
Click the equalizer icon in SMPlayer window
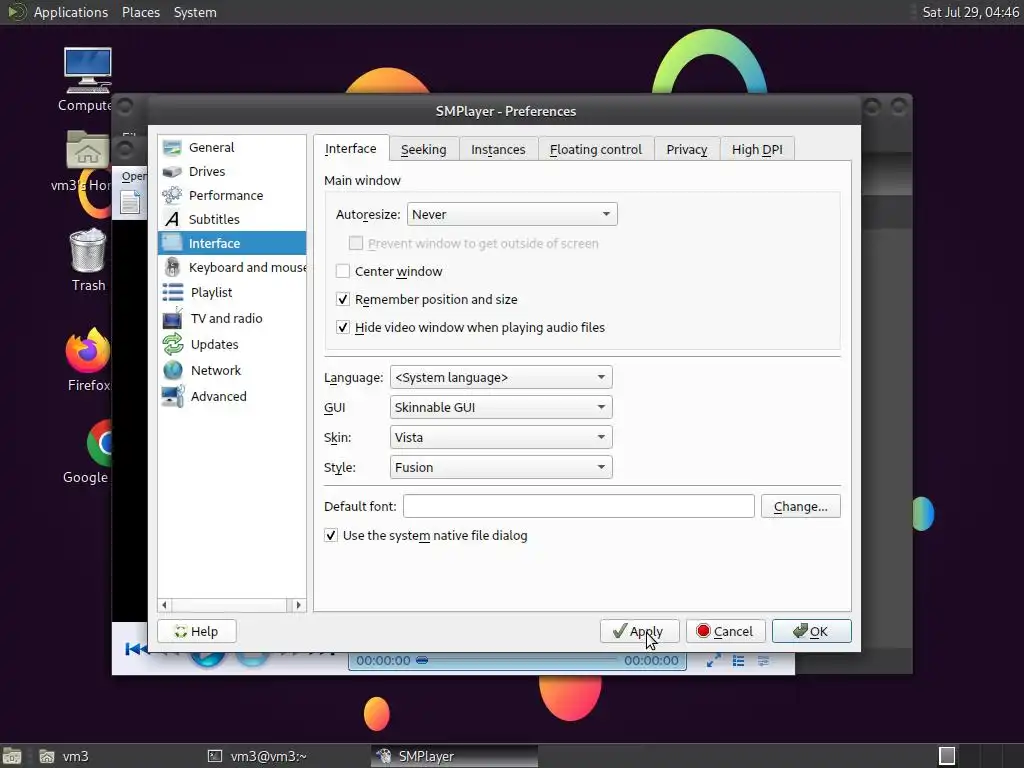tap(763, 661)
